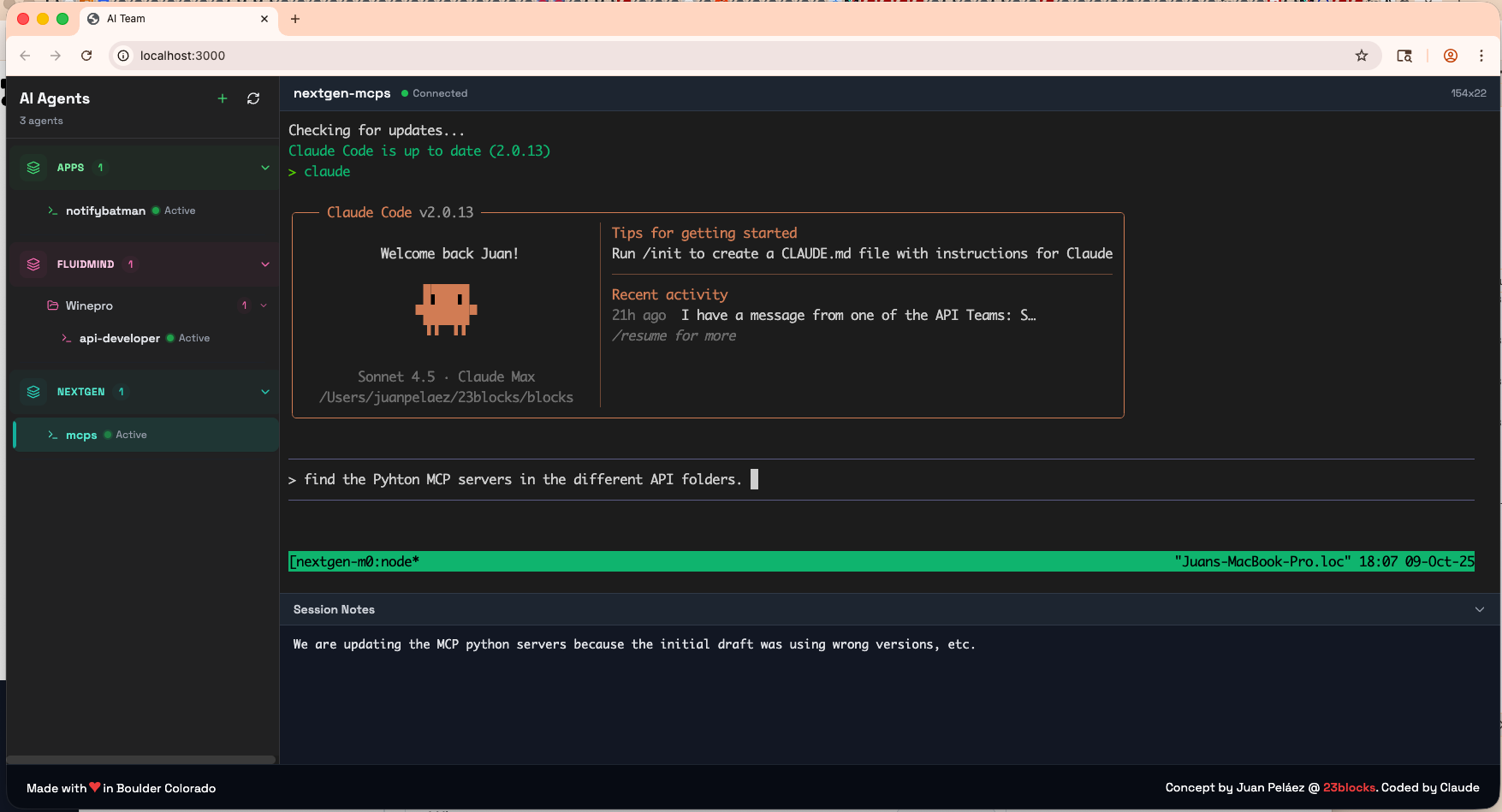Click the NEXTGEN stack icon
The width and height of the screenshot is (1502, 812).
33,391
